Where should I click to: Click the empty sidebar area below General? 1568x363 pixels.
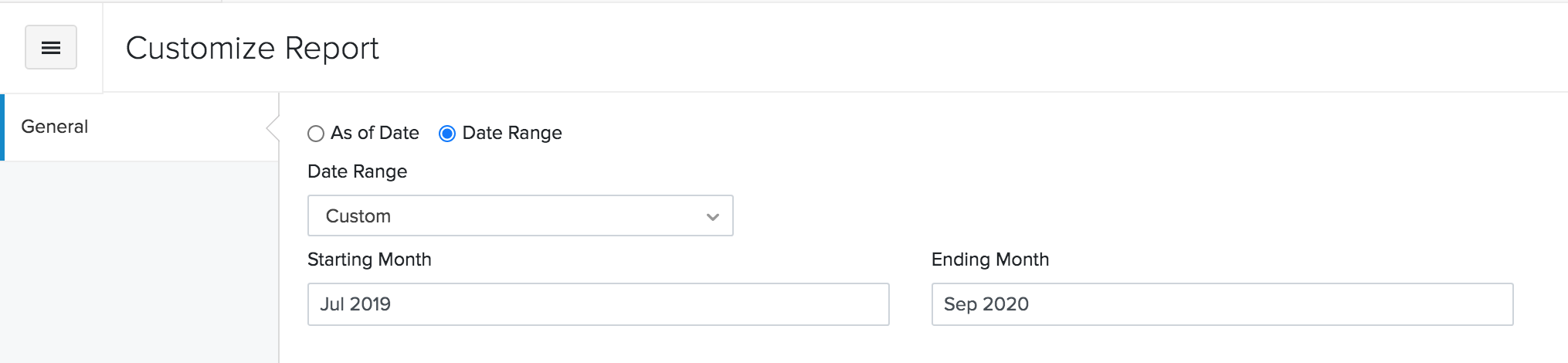139,263
